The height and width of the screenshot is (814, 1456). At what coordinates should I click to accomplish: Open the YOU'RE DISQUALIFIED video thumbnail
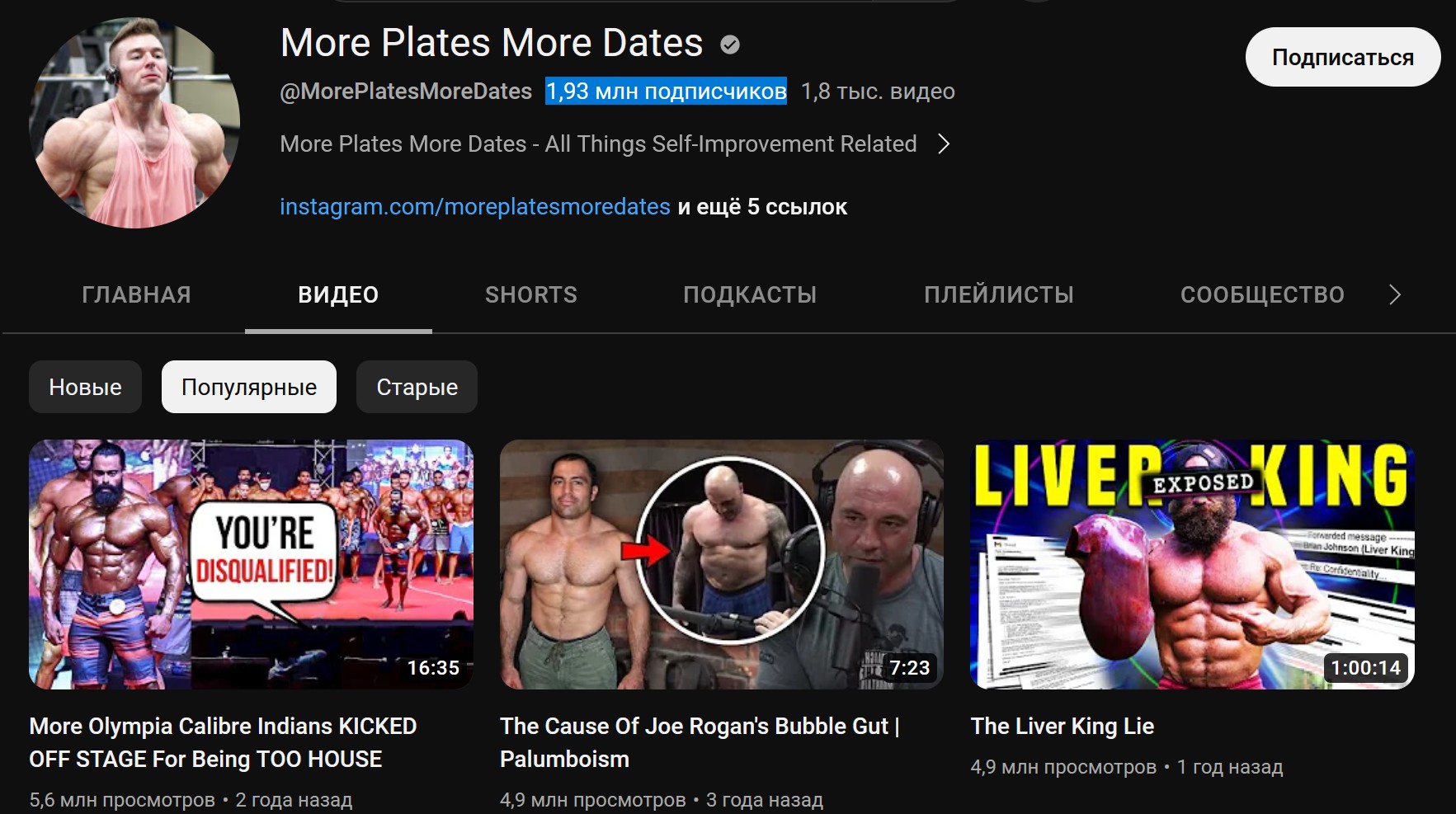[251, 564]
